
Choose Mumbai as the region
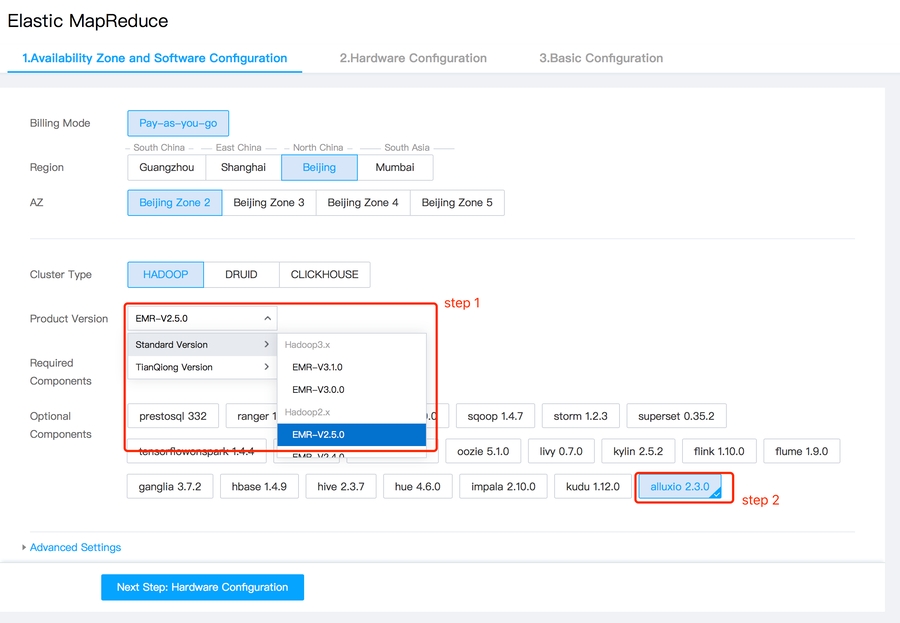395,167
